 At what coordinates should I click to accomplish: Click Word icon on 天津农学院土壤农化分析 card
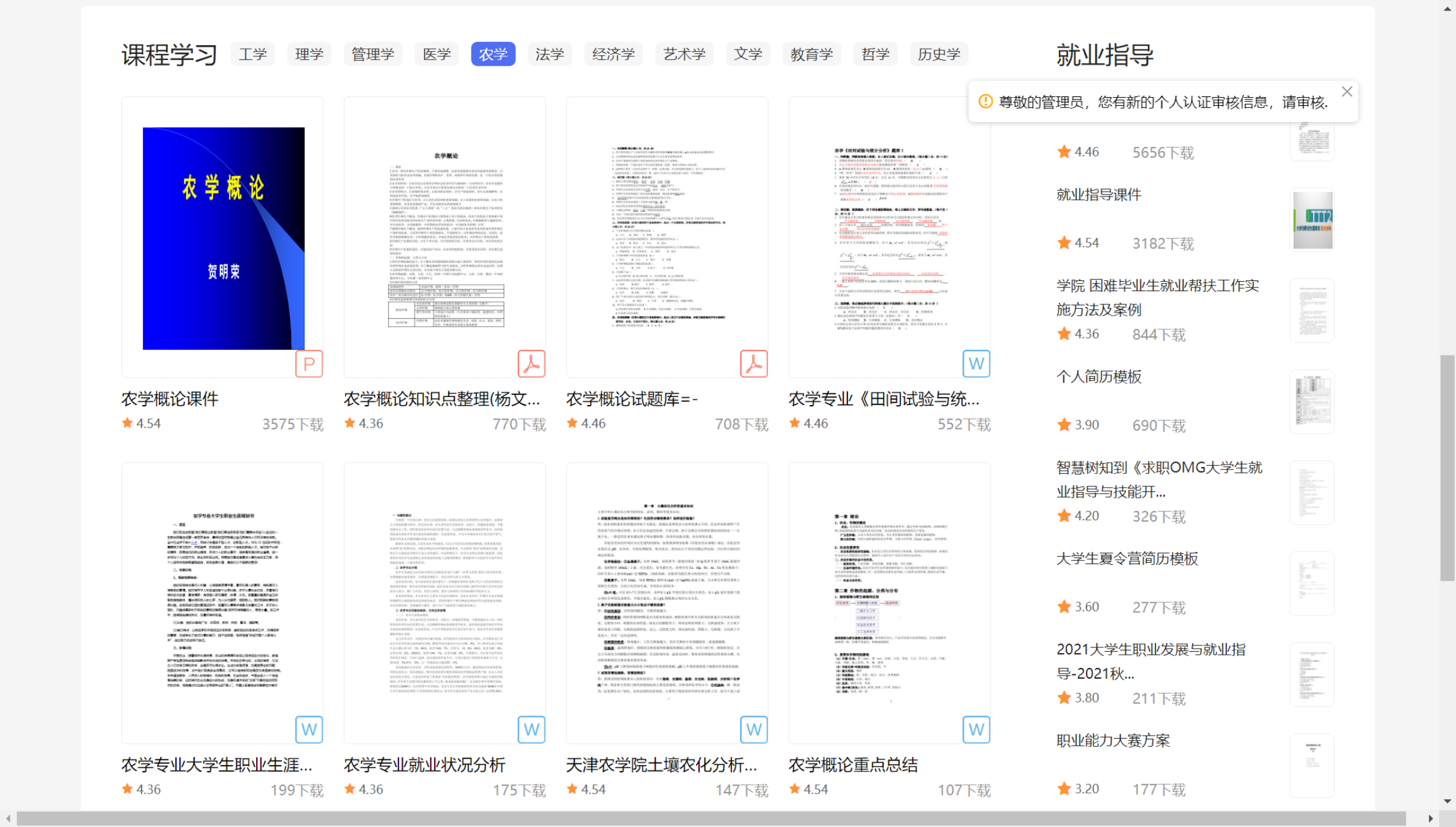tap(753, 729)
